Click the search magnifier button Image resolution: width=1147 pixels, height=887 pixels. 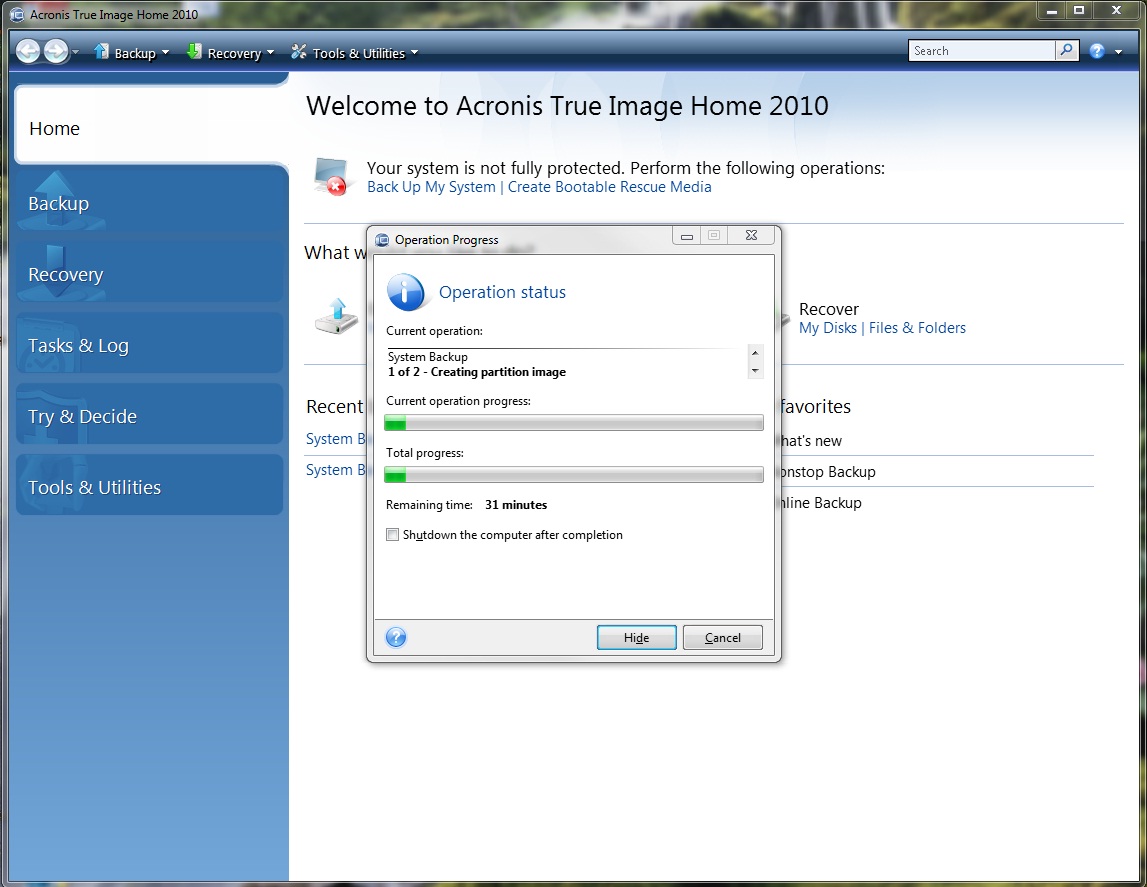(x=1067, y=50)
